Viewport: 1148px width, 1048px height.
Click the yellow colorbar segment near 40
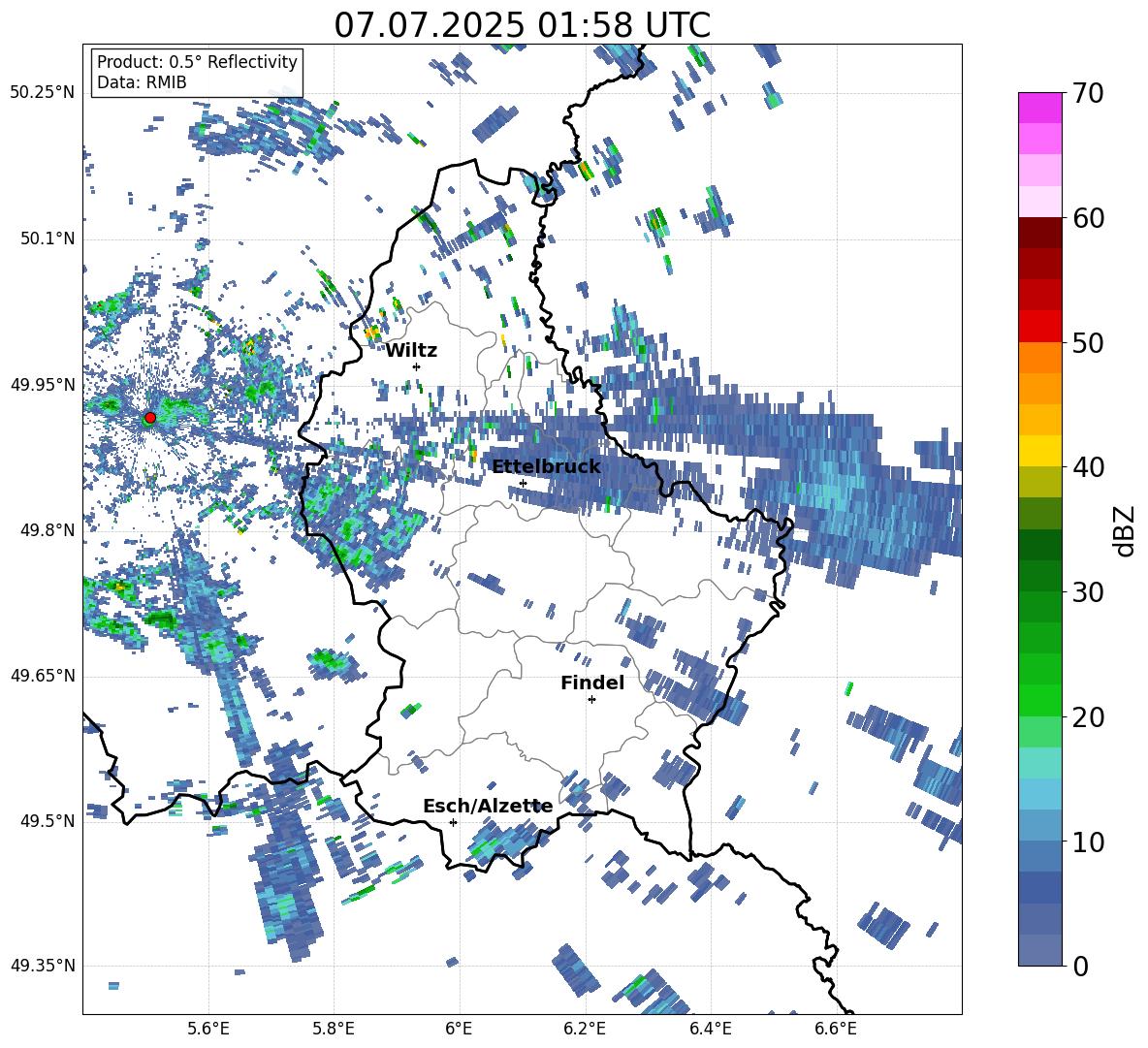coord(1040,451)
